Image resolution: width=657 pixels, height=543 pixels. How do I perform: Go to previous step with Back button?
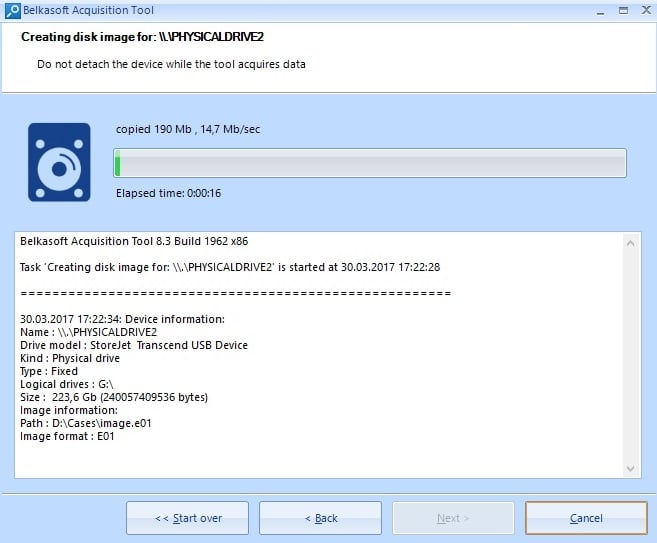[320, 518]
